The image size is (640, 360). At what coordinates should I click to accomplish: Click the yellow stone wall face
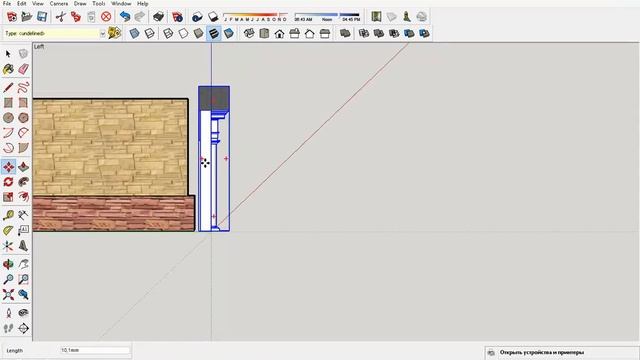pos(110,147)
